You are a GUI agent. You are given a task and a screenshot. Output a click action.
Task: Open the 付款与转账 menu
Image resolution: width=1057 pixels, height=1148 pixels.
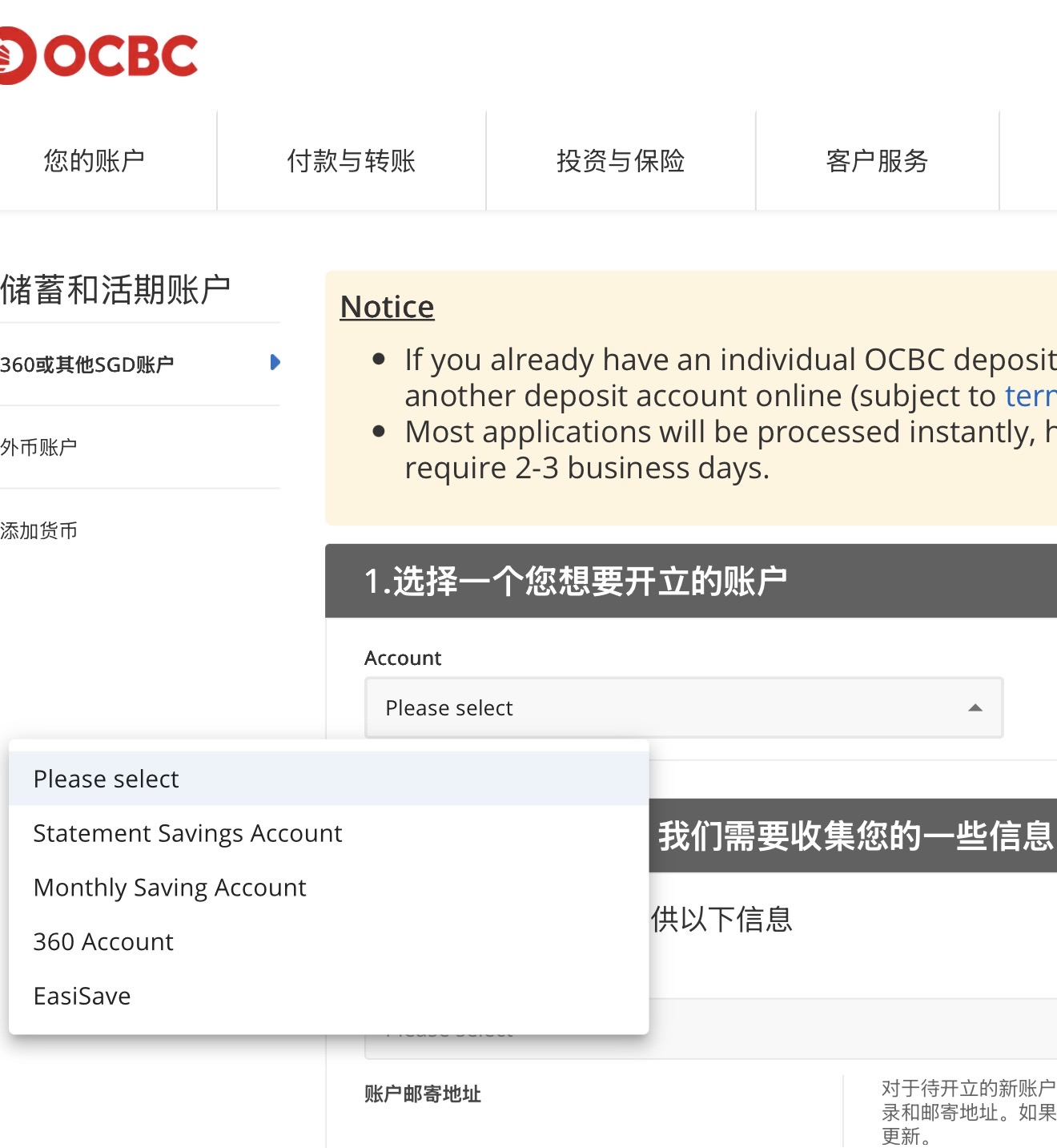pos(352,161)
